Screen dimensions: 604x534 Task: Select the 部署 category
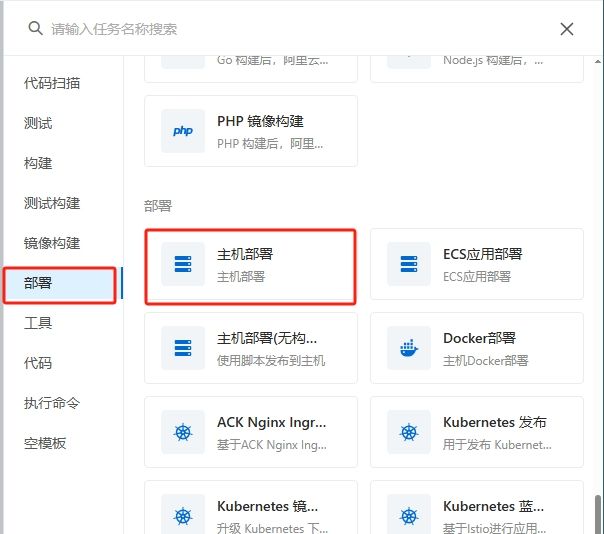point(60,284)
